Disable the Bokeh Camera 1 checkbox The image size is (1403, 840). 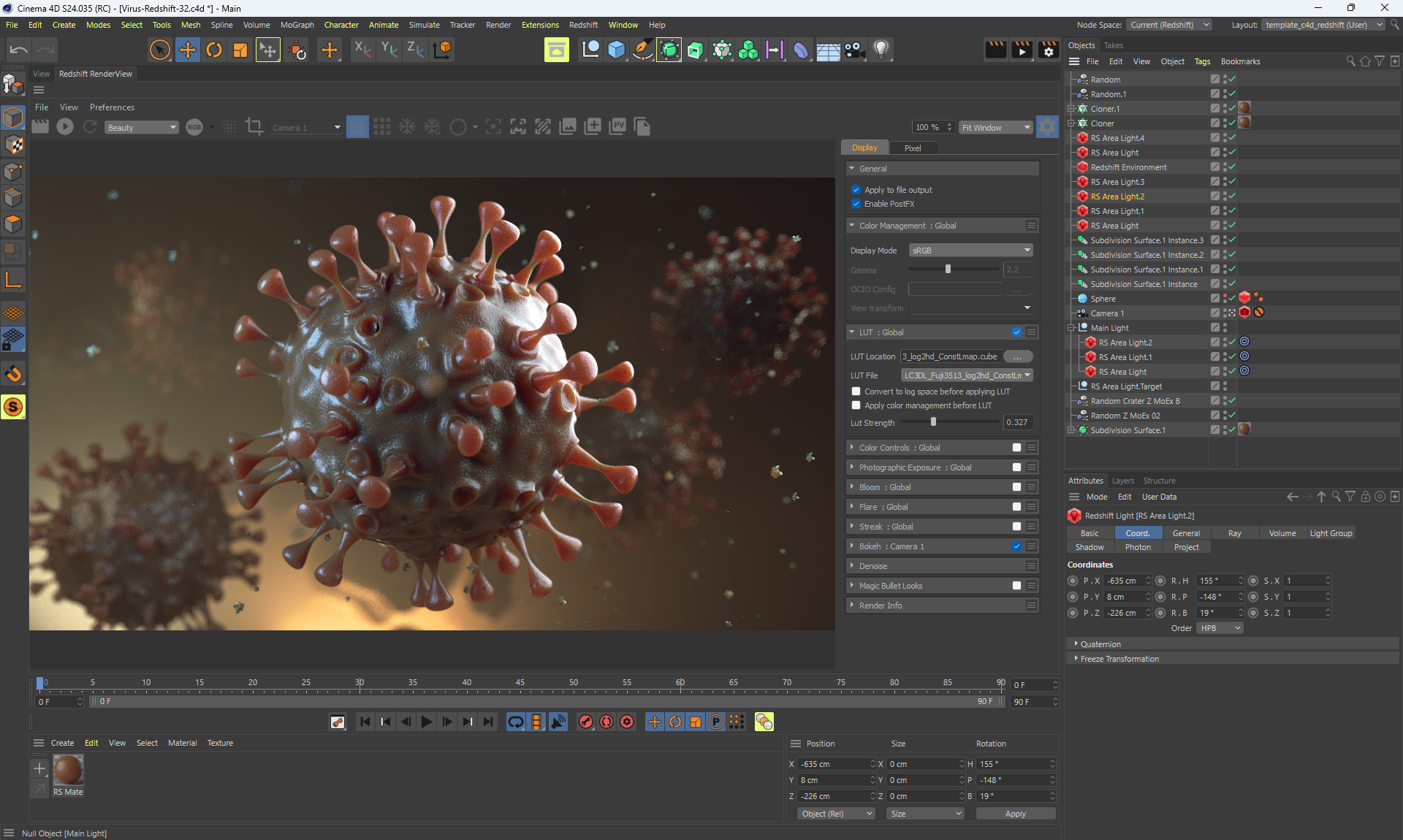pos(1016,546)
